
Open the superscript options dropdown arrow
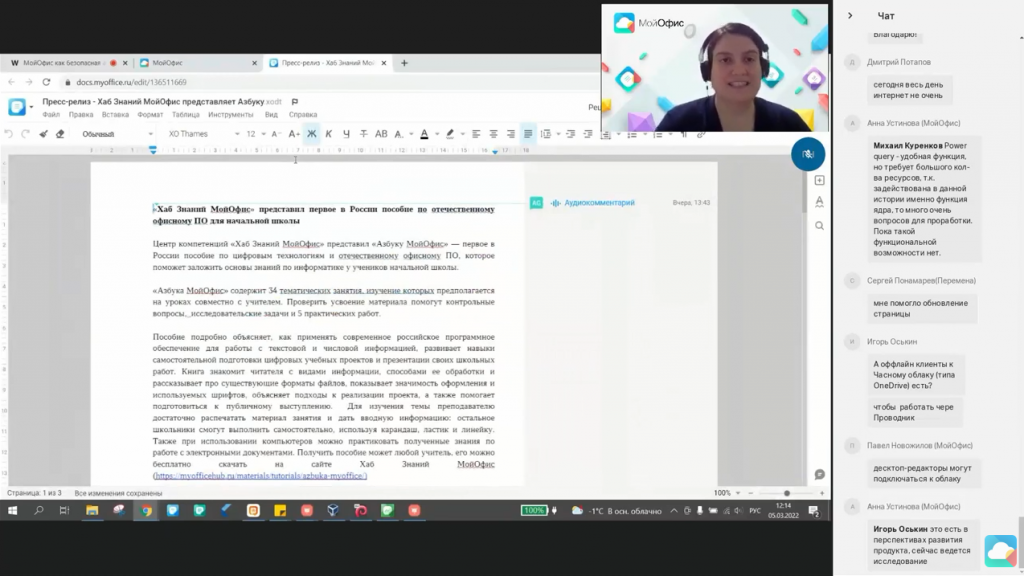point(411,135)
